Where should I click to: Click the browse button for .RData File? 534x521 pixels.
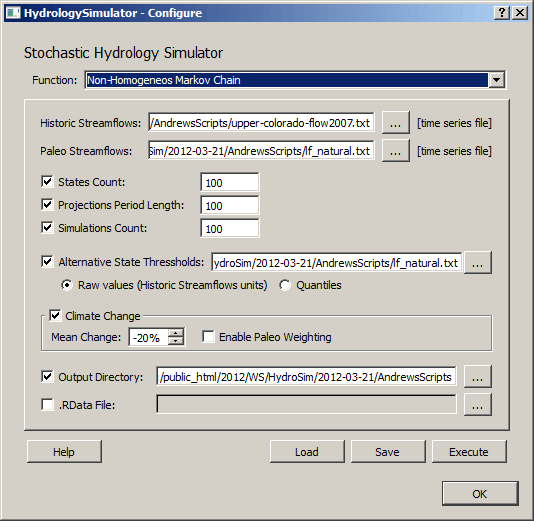click(477, 405)
